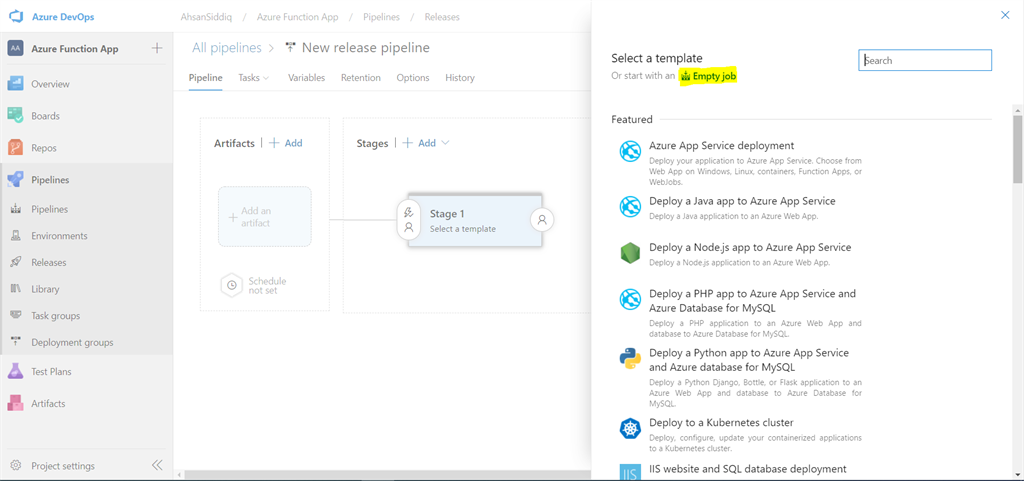Click the plus icon beside Azure Function App
This screenshot has height=481, width=1024.
click(157, 48)
